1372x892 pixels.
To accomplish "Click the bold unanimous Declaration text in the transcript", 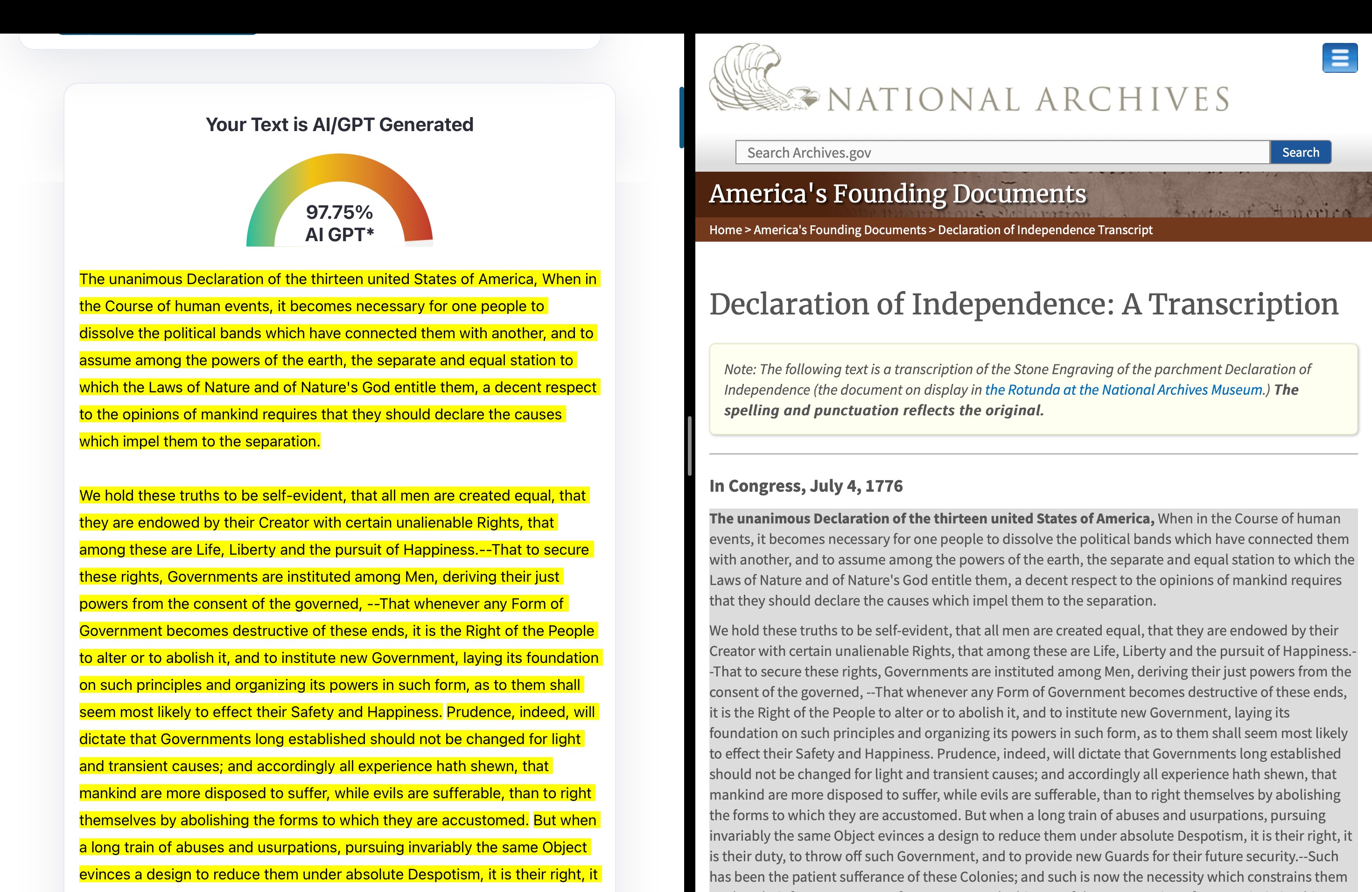I will (x=931, y=519).
